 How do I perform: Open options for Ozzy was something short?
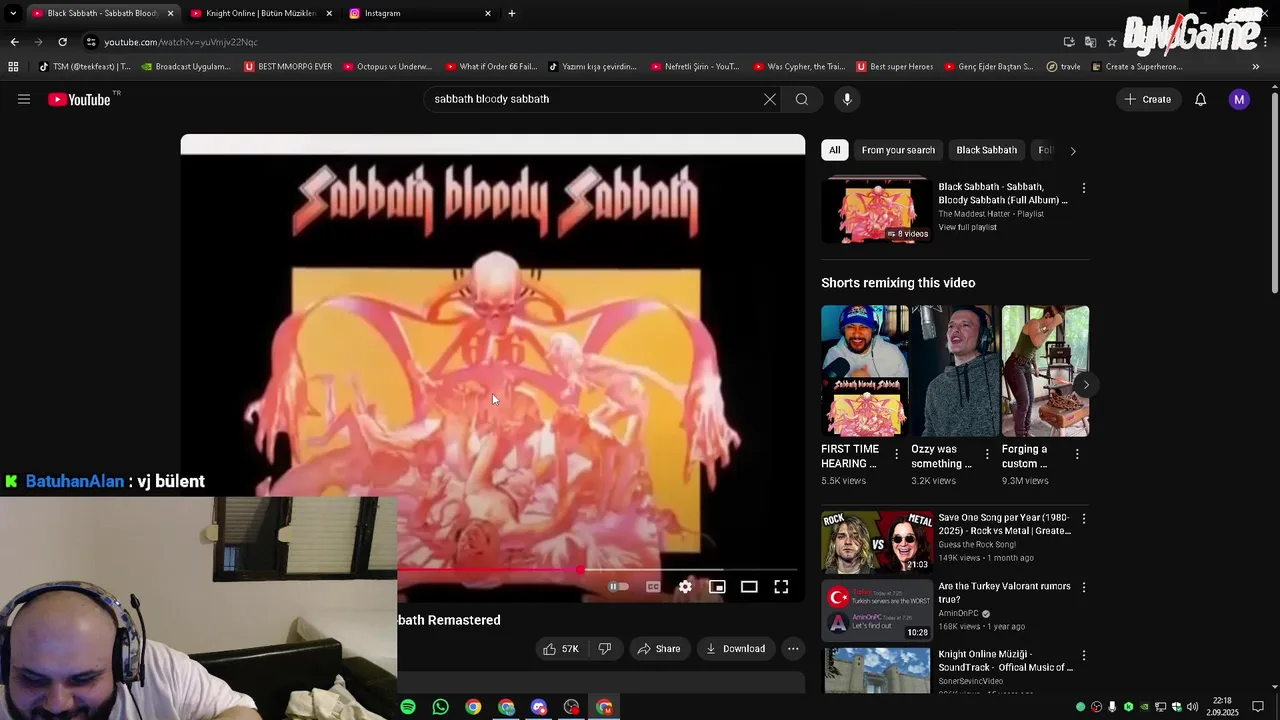coord(987,454)
